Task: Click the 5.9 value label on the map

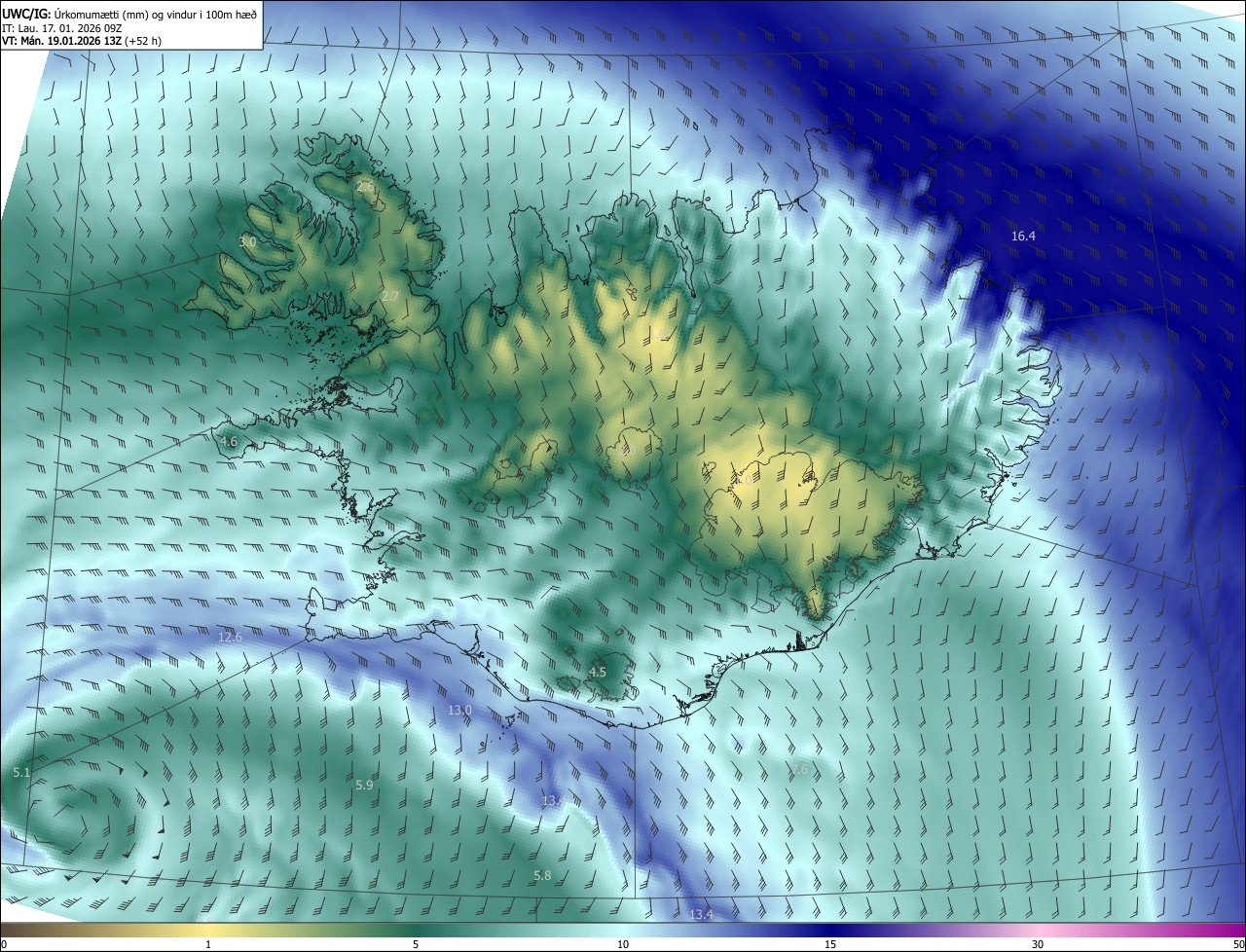Action: pos(364,785)
